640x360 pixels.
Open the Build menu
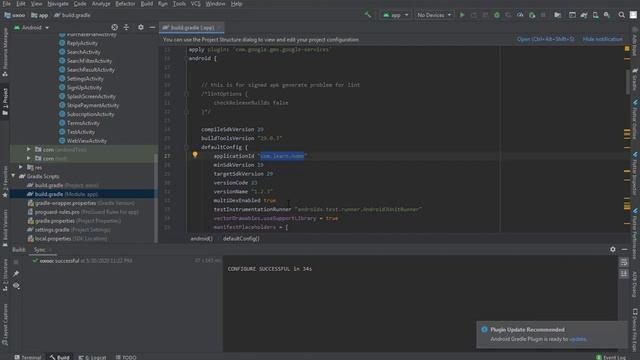(x=147, y=4)
